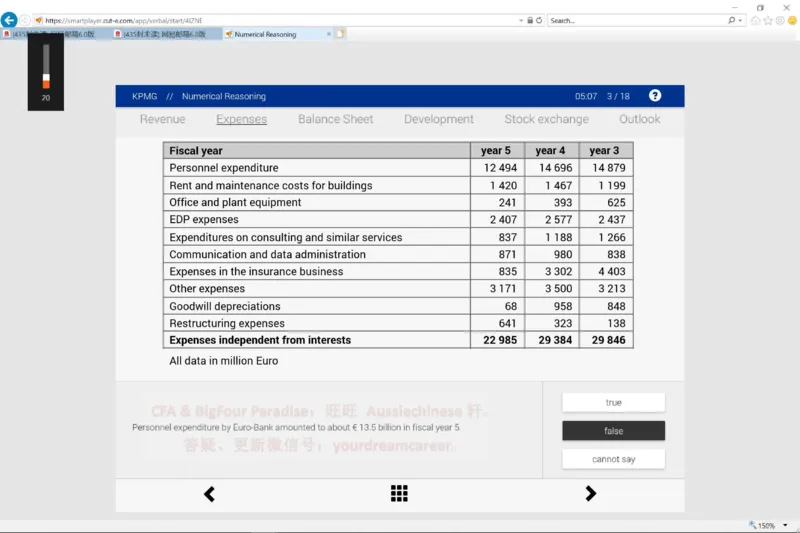Click 'Expenditures on consulting and similar services'
Screen dimensions: 800x533
pyautogui.click(x=286, y=237)
